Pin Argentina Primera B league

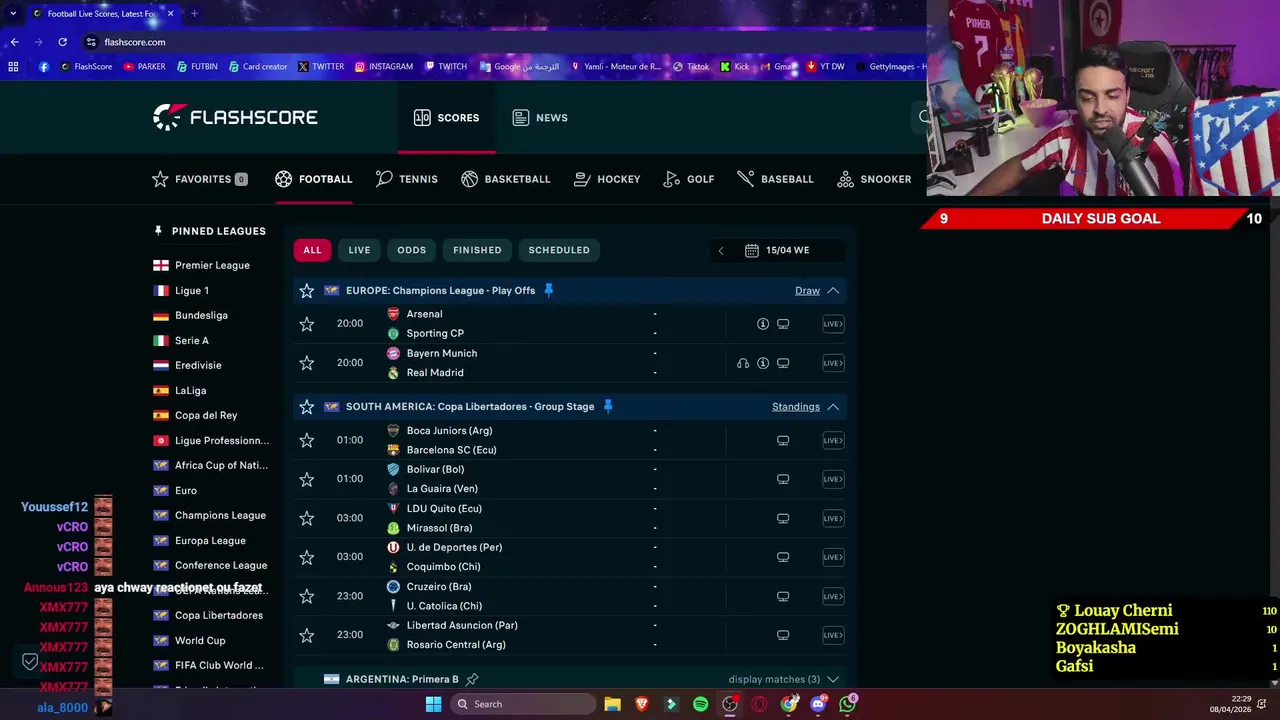coord(472,679)
